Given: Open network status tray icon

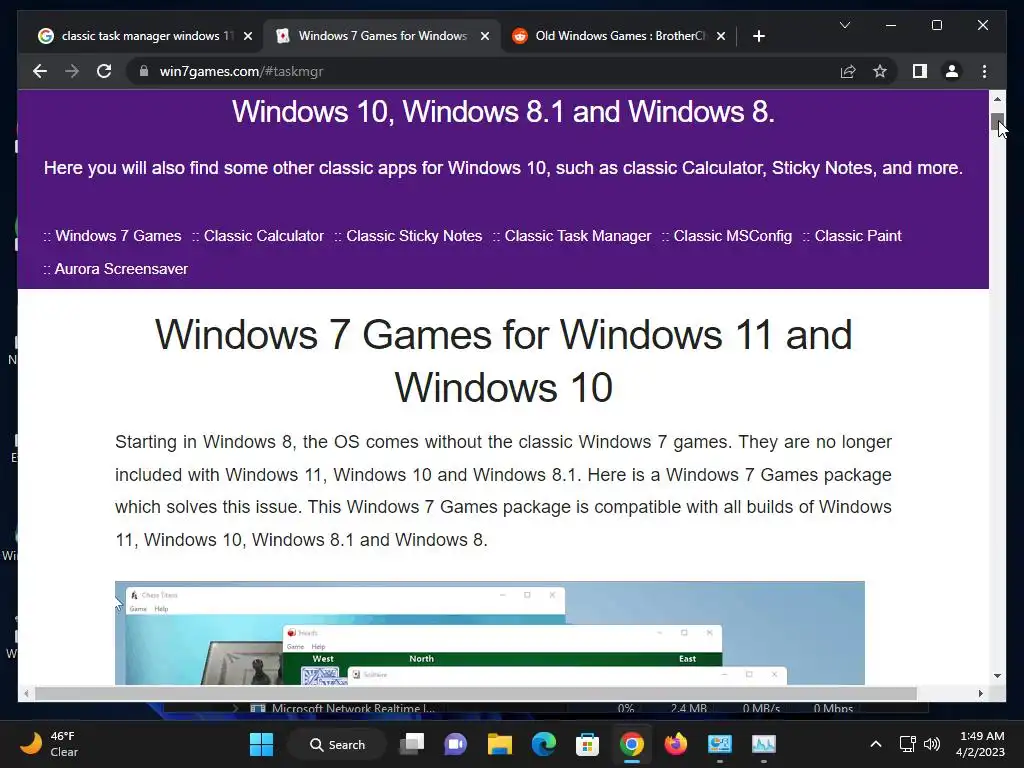Looking at the screenshot, I should pyautogui.click(x=907, y=744).
